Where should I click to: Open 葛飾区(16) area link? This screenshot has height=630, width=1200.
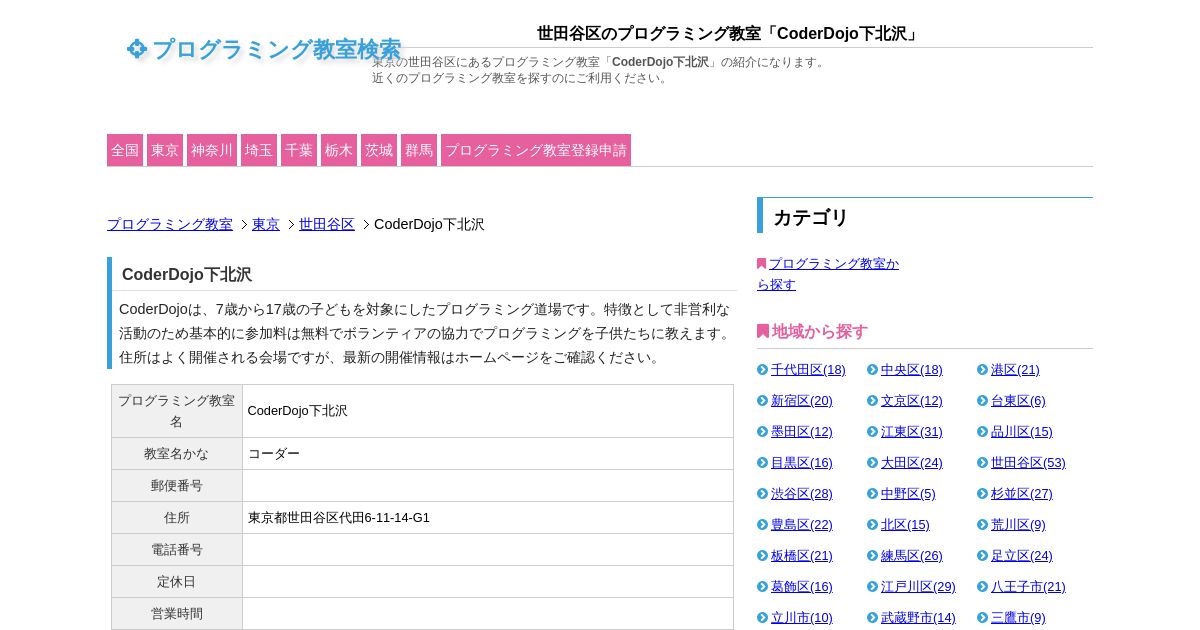point(802,587)
